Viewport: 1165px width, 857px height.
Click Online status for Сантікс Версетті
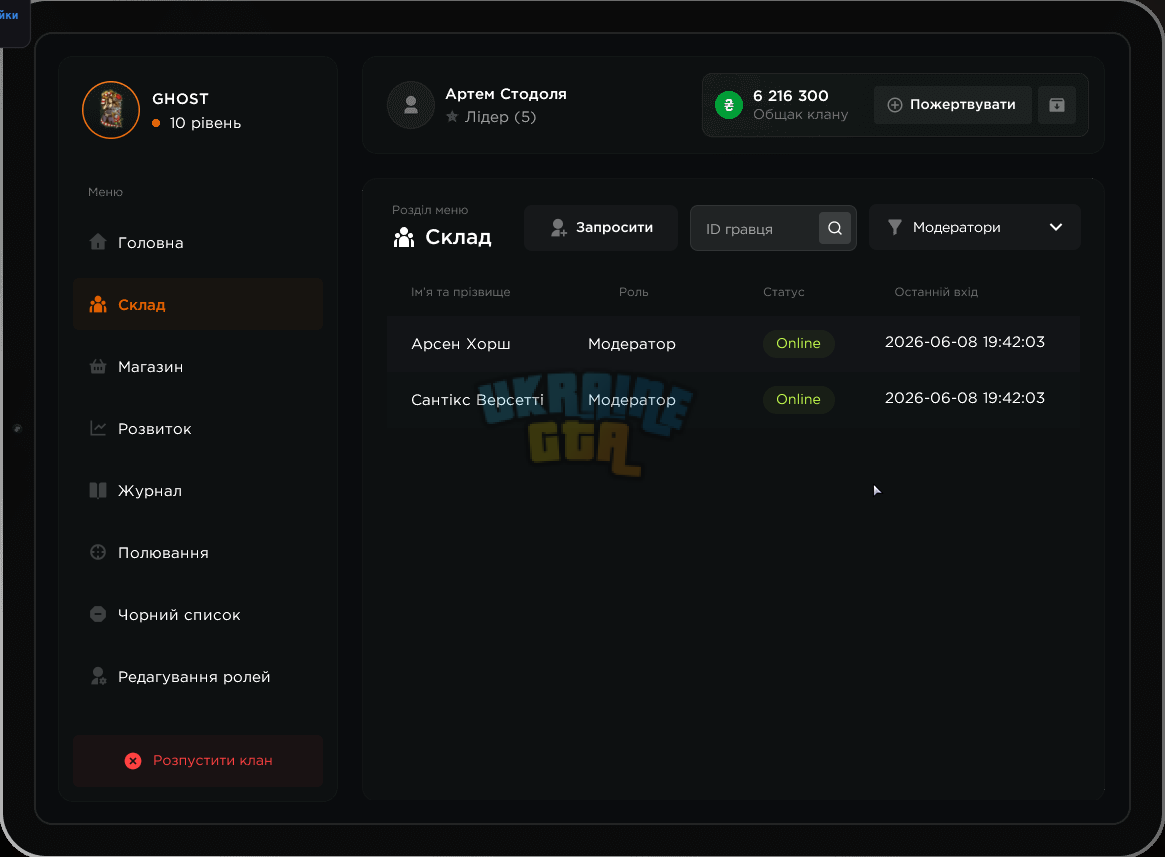point(799,399)
